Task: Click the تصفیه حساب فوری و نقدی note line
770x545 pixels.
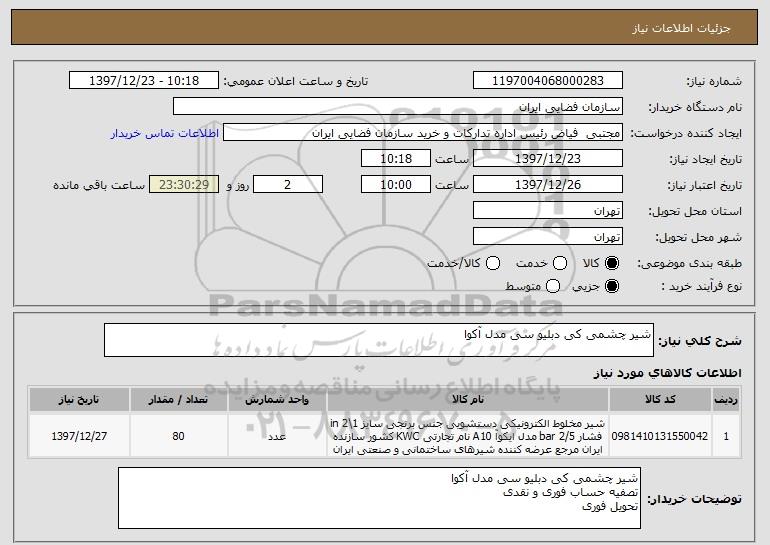Action: 570,492
